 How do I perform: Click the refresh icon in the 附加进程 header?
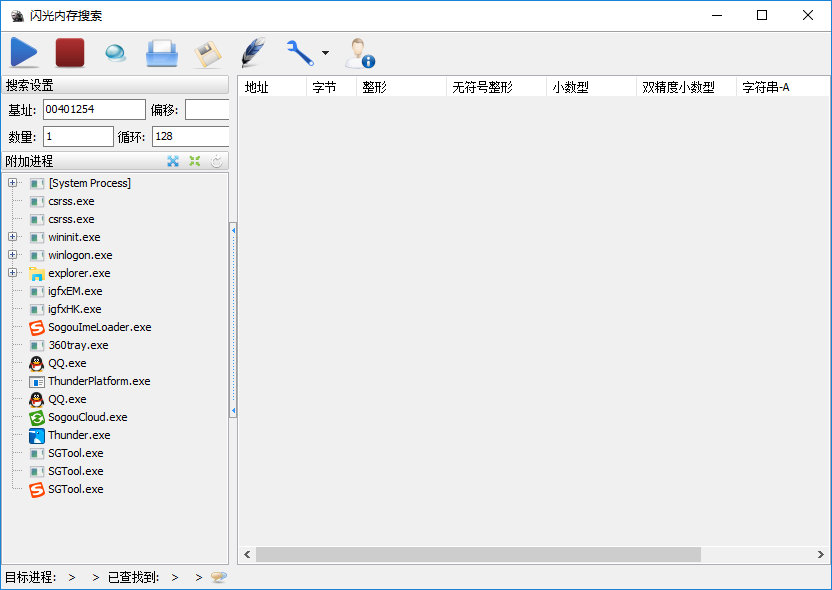tap(217, 161)
